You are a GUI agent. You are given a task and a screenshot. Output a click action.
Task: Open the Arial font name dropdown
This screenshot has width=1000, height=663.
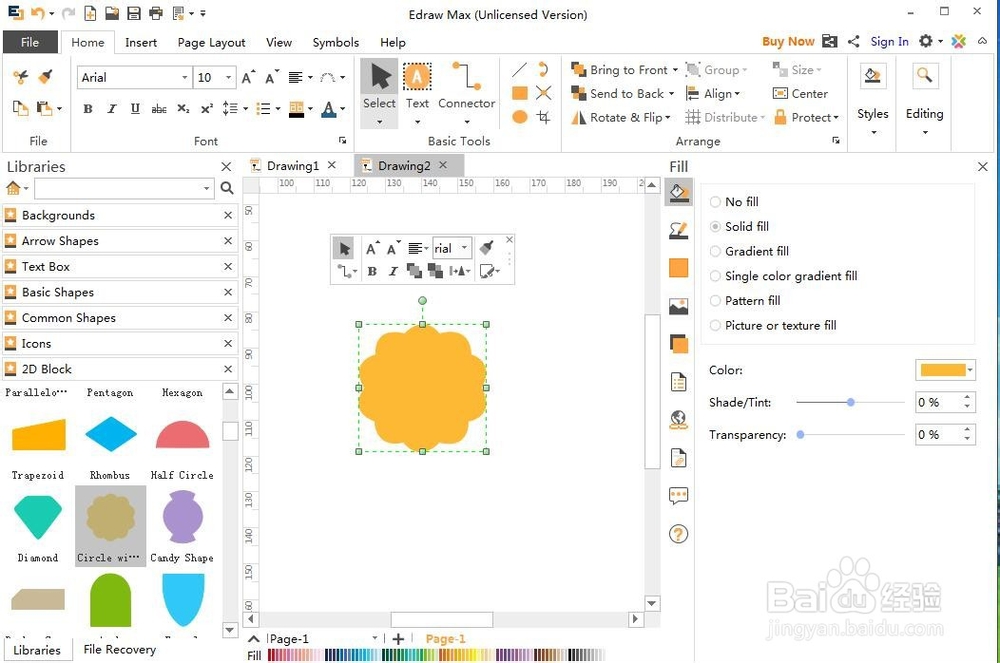(x=184, y=77)
